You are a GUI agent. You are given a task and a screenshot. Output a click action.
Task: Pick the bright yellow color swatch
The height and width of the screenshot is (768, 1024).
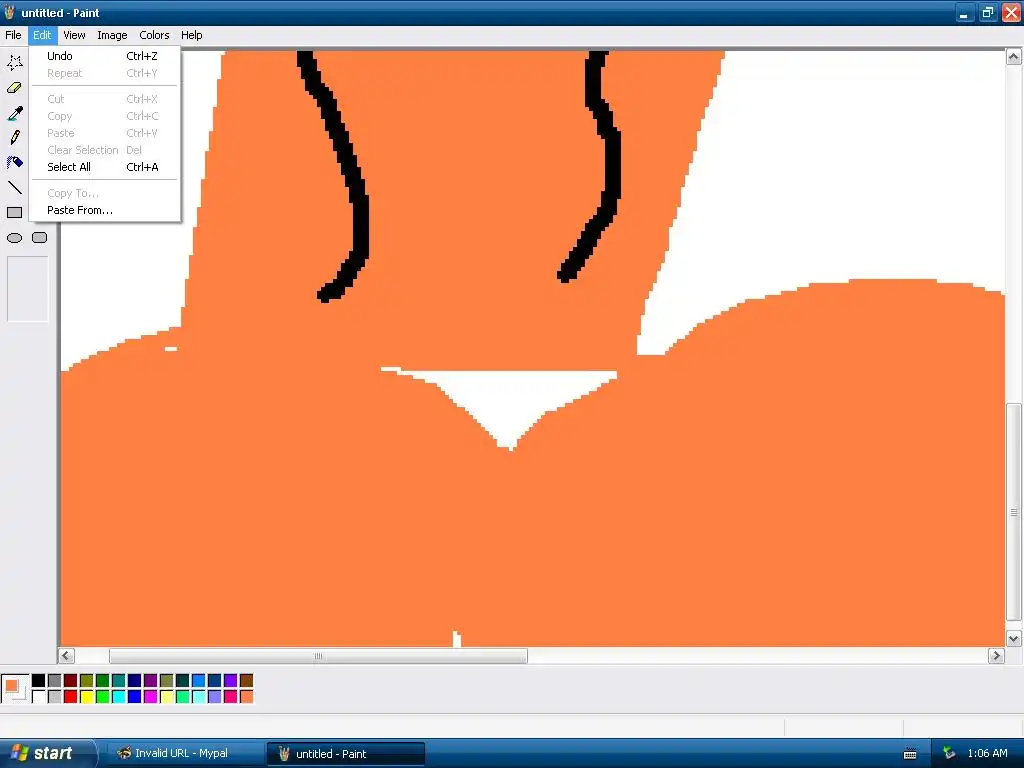pos(86,697)
